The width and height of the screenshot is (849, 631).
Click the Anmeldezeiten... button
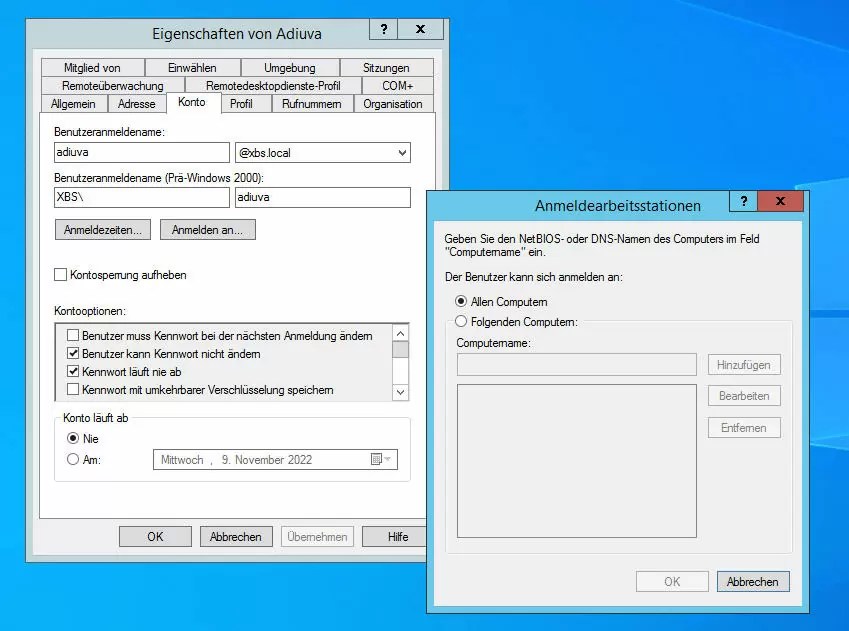click(x=102, y=230)
